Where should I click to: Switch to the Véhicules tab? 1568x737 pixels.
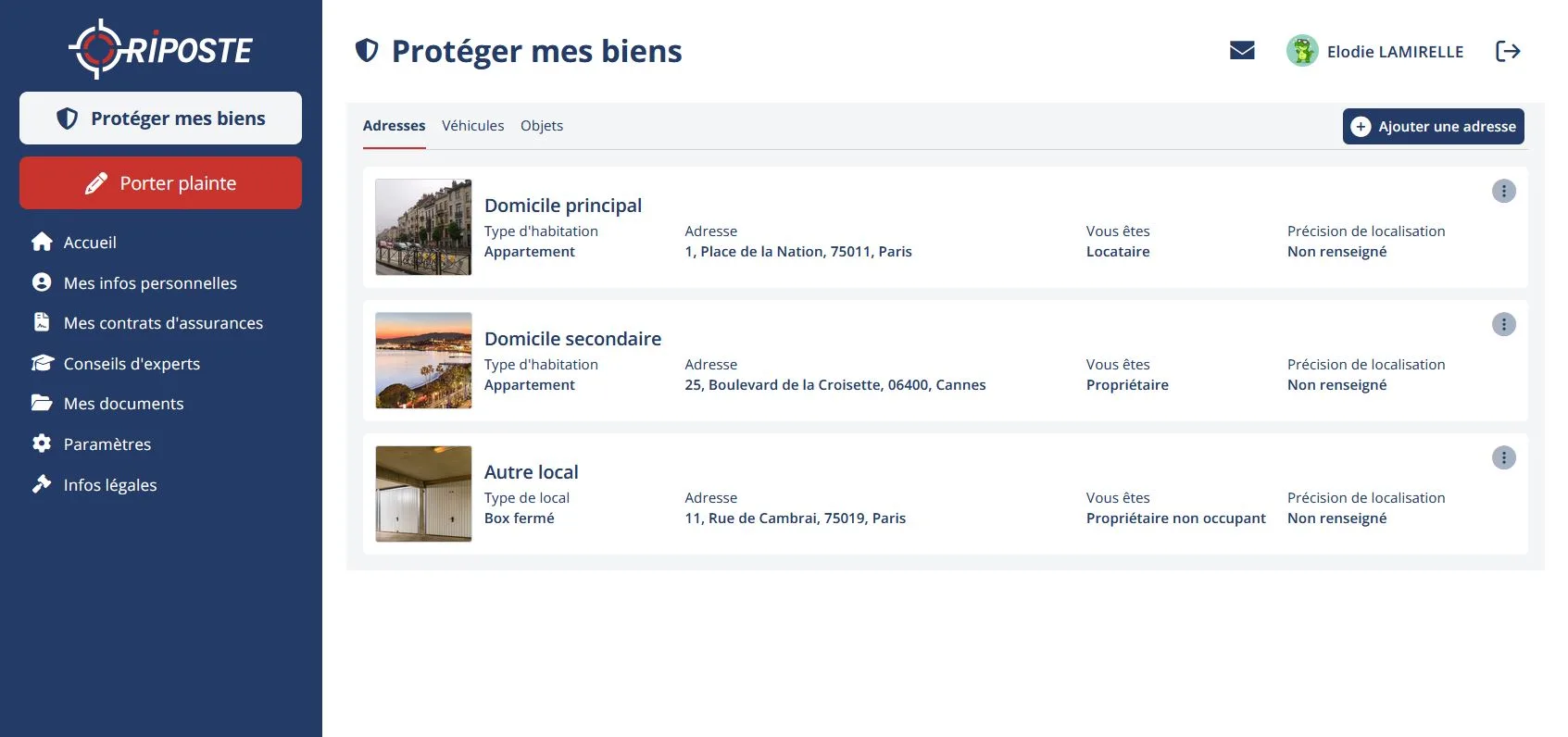472,126
